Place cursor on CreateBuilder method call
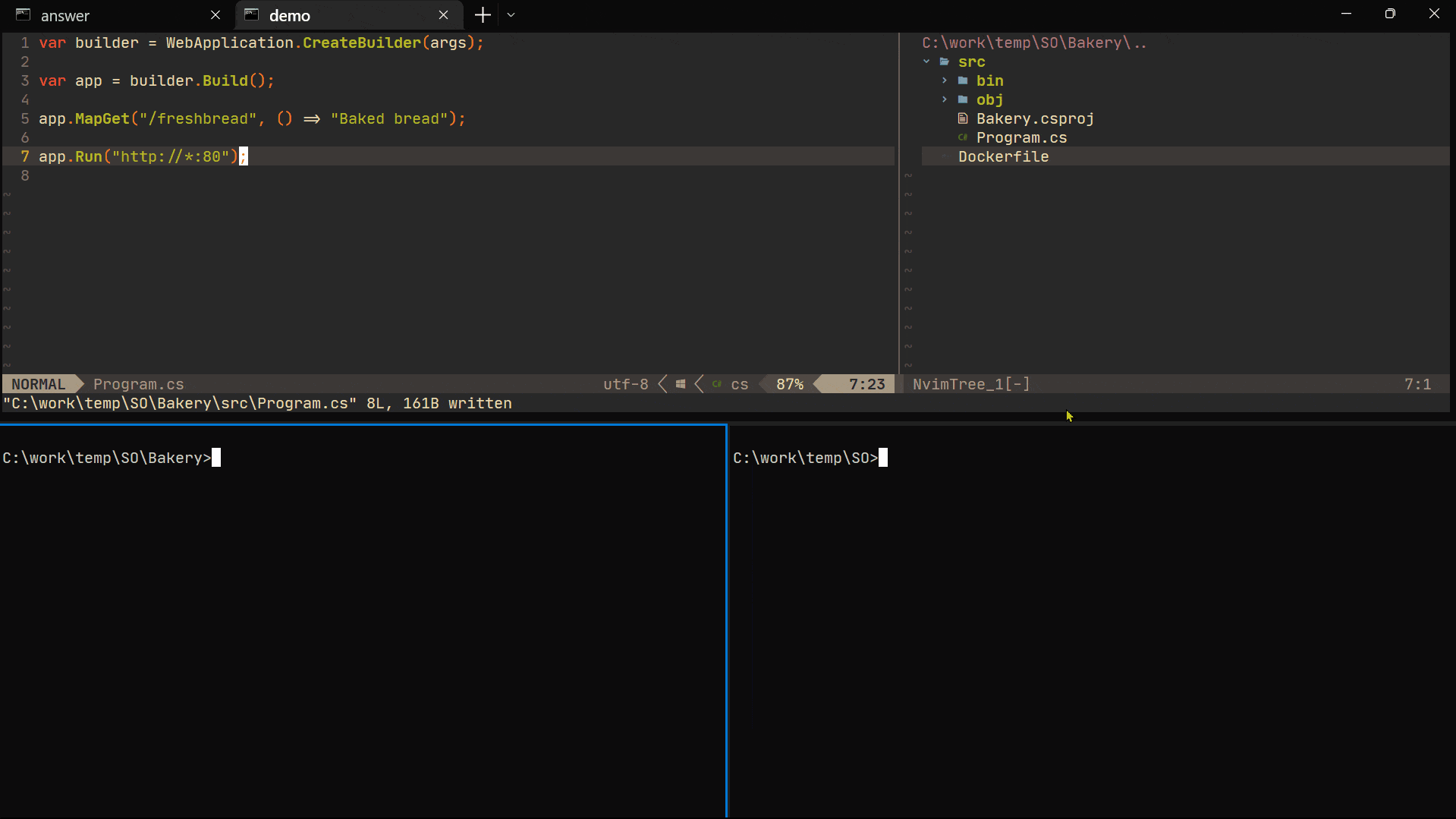 pos(361,43)
